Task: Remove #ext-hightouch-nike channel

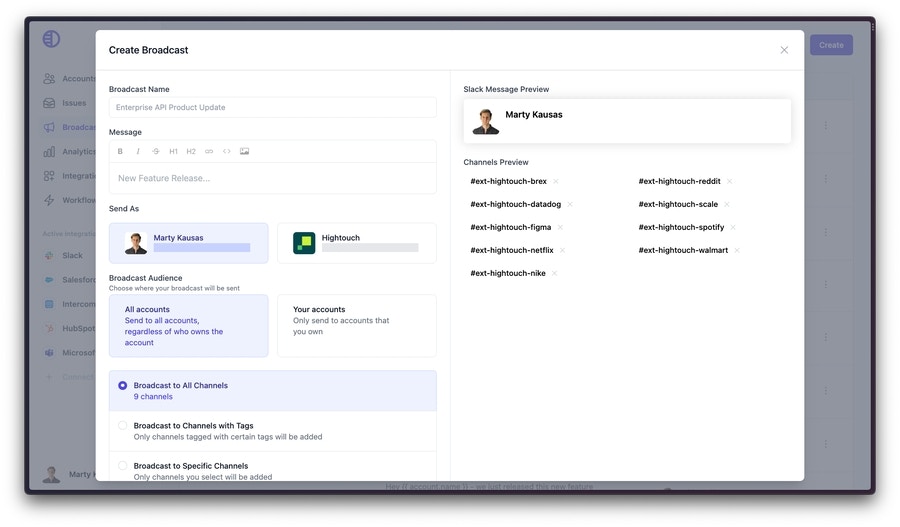Action: tap(554, 273)
